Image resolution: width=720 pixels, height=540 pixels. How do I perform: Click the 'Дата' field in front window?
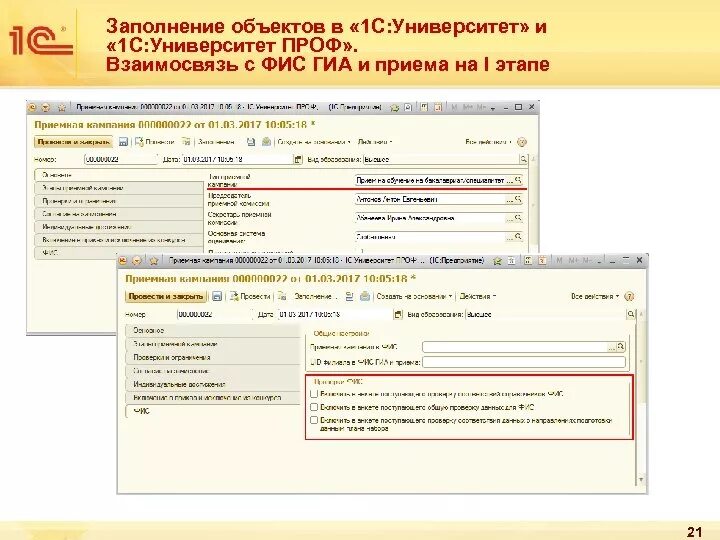click(335, 315)
